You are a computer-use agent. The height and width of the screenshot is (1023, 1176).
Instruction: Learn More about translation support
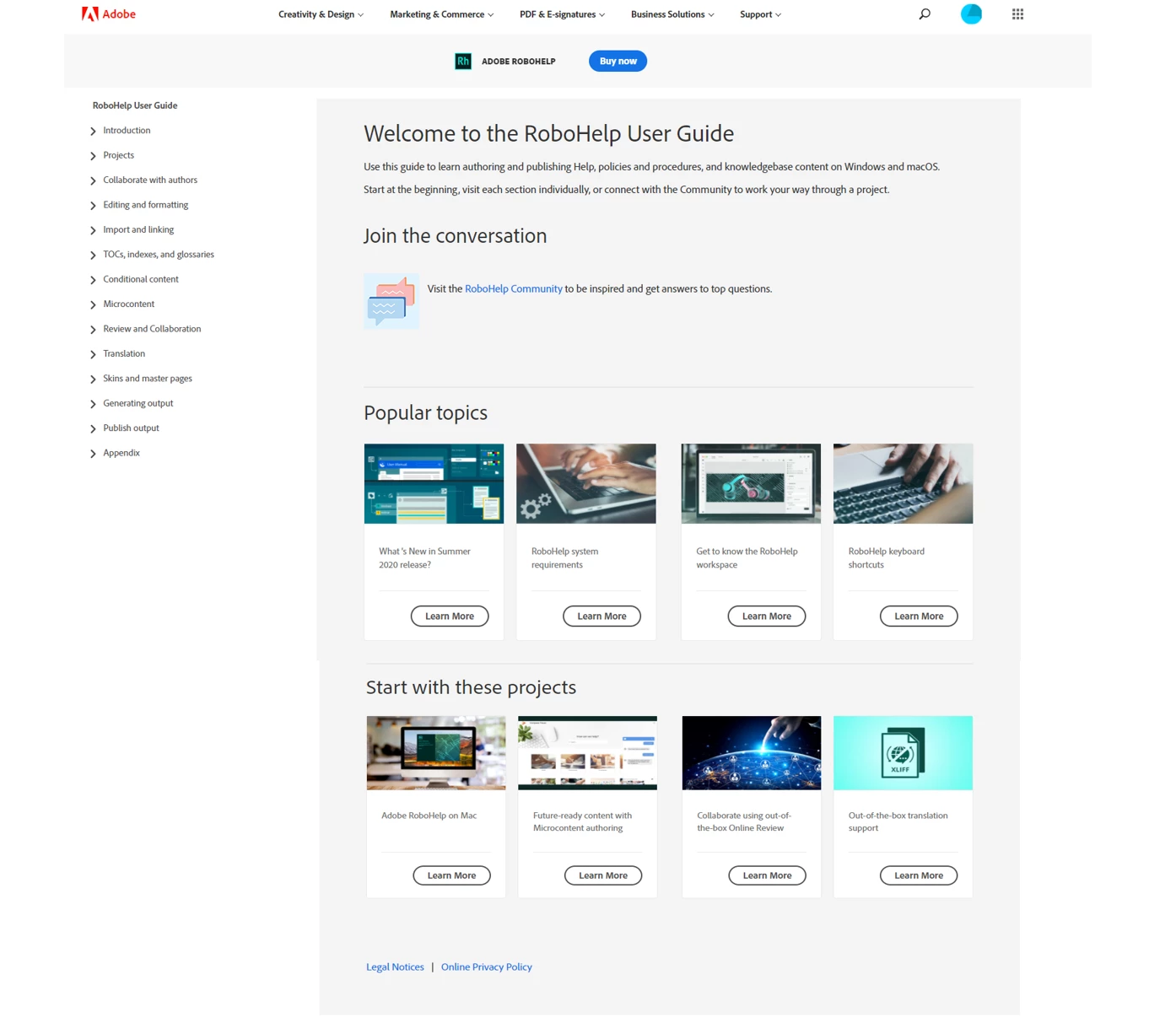point(919,875)
